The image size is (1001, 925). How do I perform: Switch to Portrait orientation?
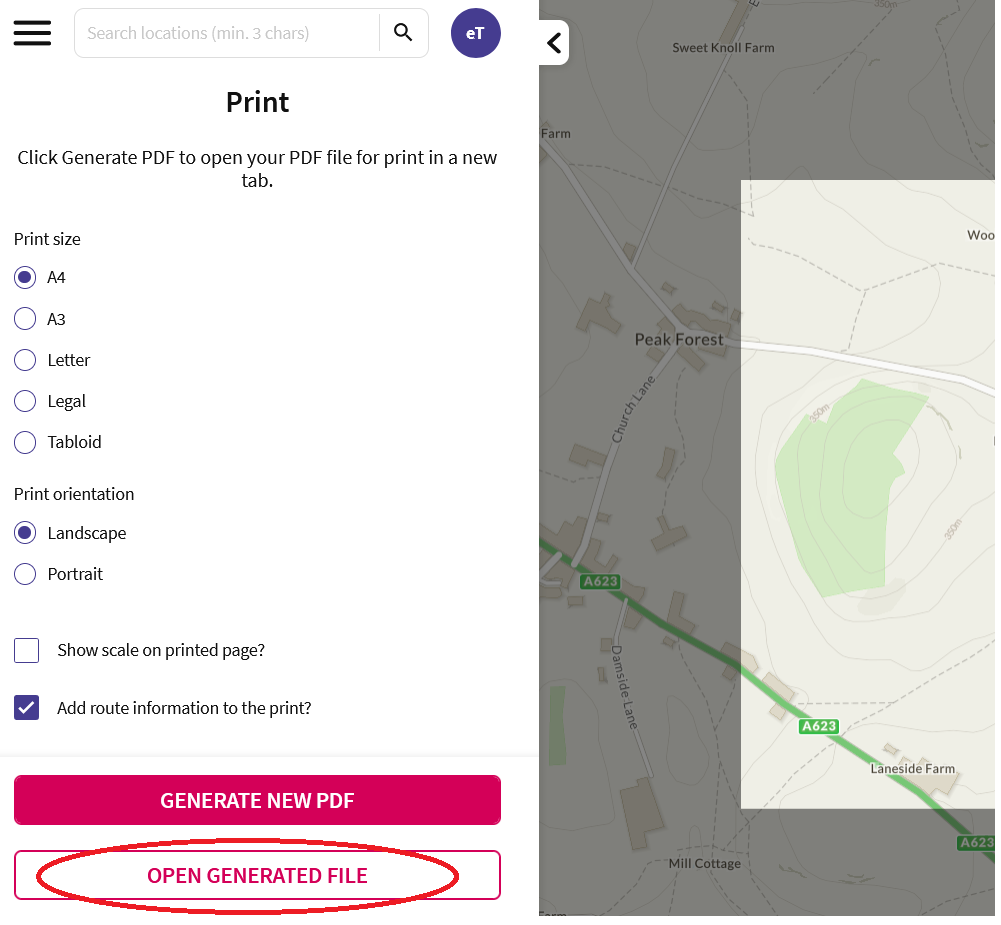25,573
